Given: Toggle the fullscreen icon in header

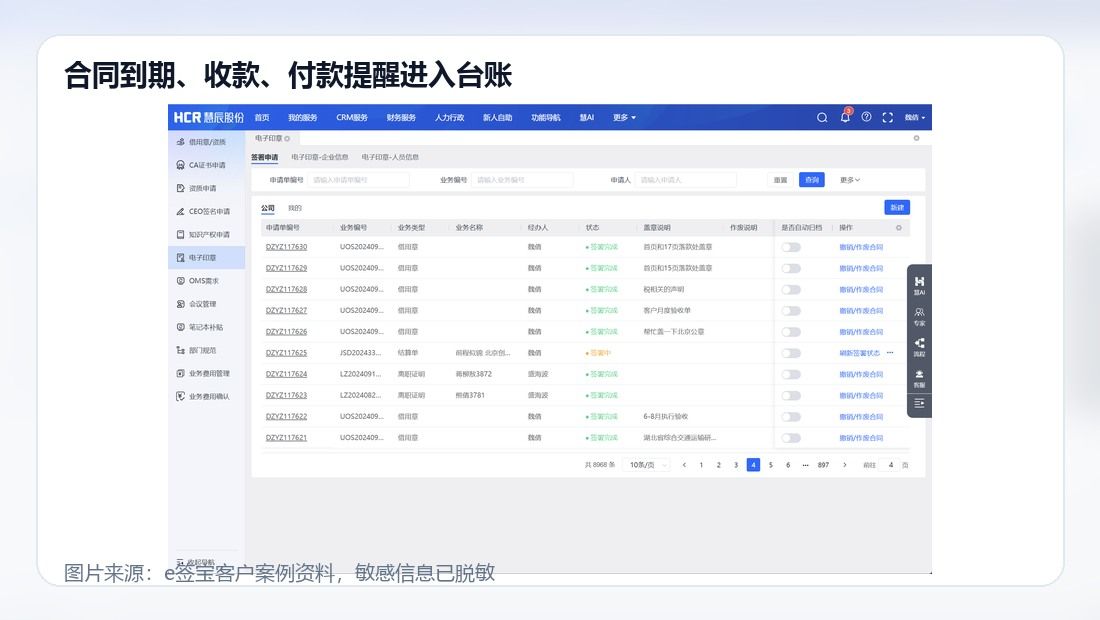Looking at the screenshot, I should 887,118.
